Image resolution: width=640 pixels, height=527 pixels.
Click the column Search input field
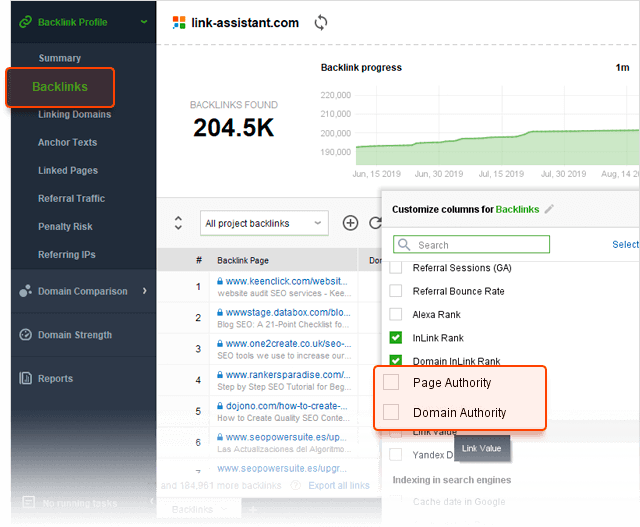click(x=471, y=245)
